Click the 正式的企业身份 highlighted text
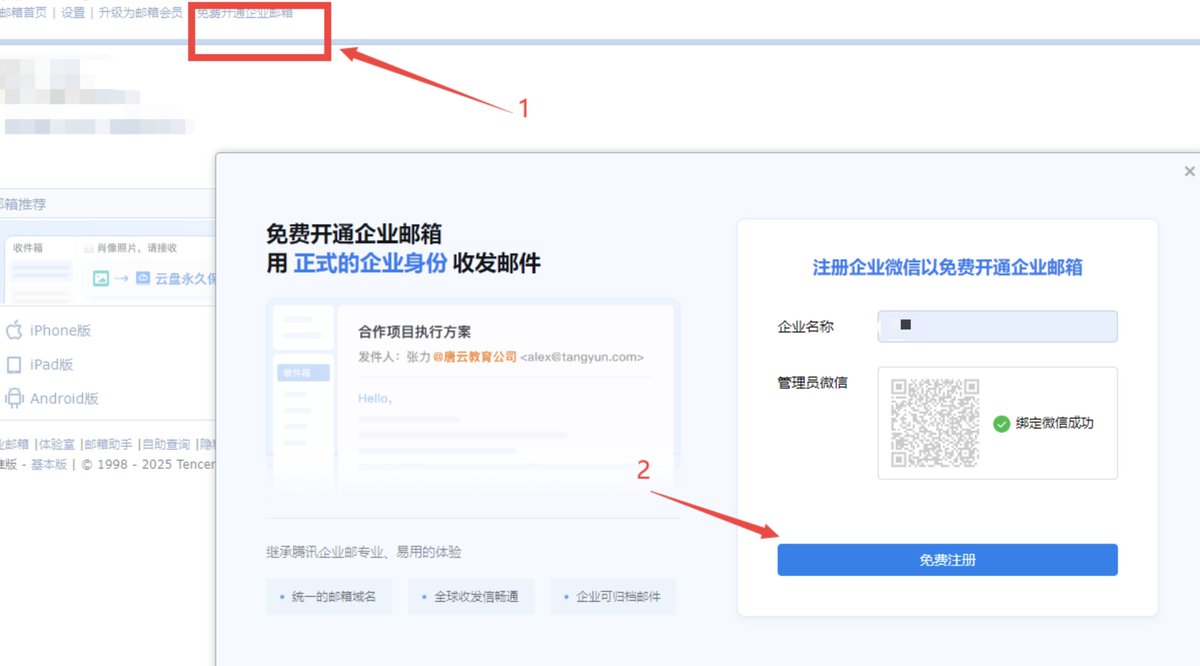1200x666 pixels. tap(370, 264)
